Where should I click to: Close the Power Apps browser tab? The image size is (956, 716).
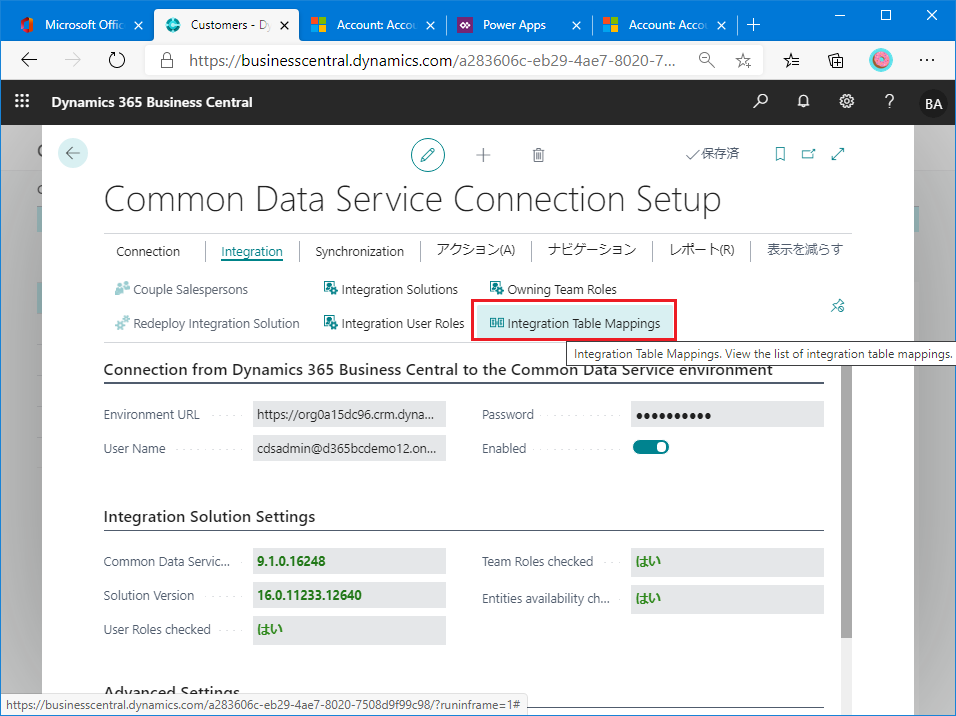click(576, 26)
